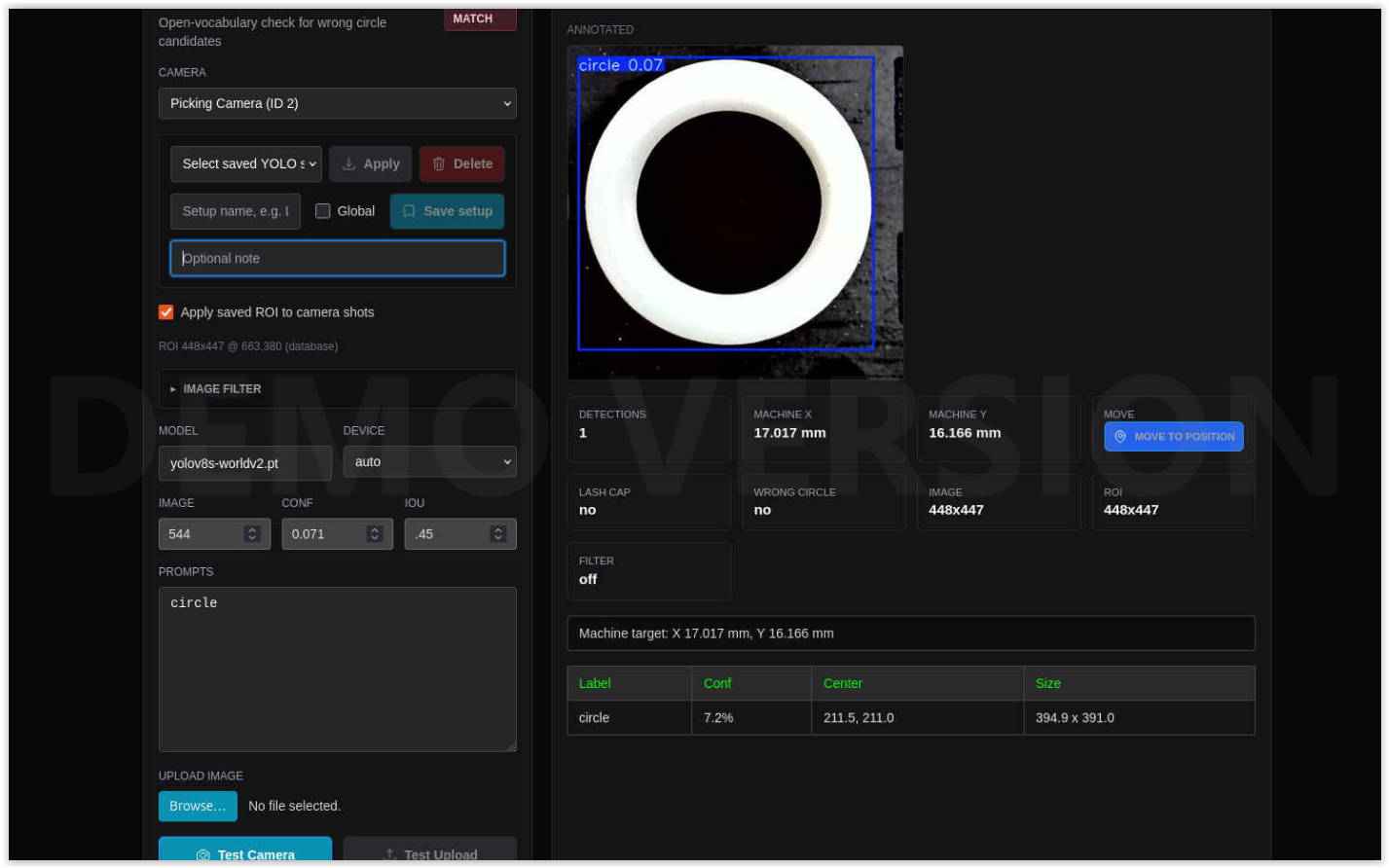Click the Delete setup button
1389x868 pixels.
[x=461, y=163]
